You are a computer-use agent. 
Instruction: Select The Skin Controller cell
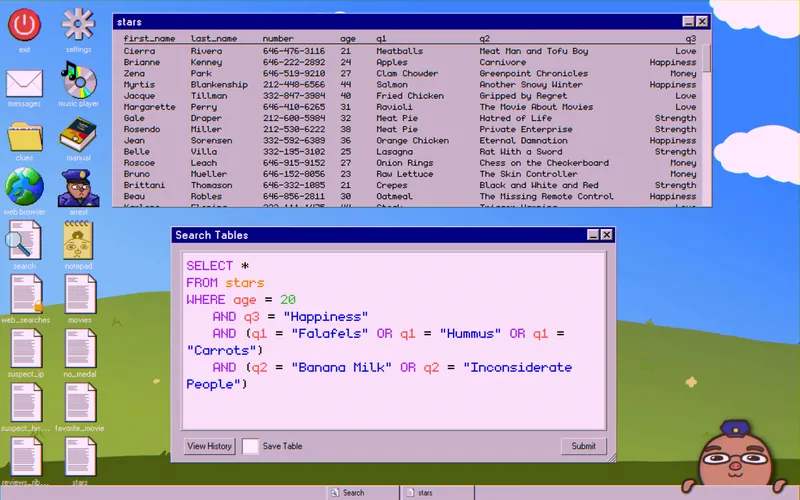[x=529, y=174]
